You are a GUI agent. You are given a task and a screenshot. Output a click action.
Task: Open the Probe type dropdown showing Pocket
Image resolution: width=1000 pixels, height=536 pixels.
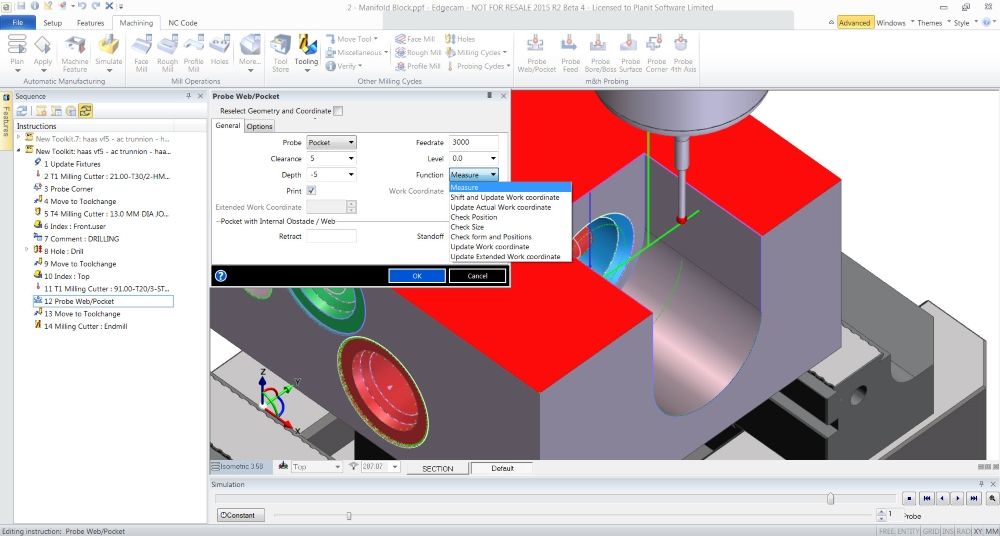[331, 143]
